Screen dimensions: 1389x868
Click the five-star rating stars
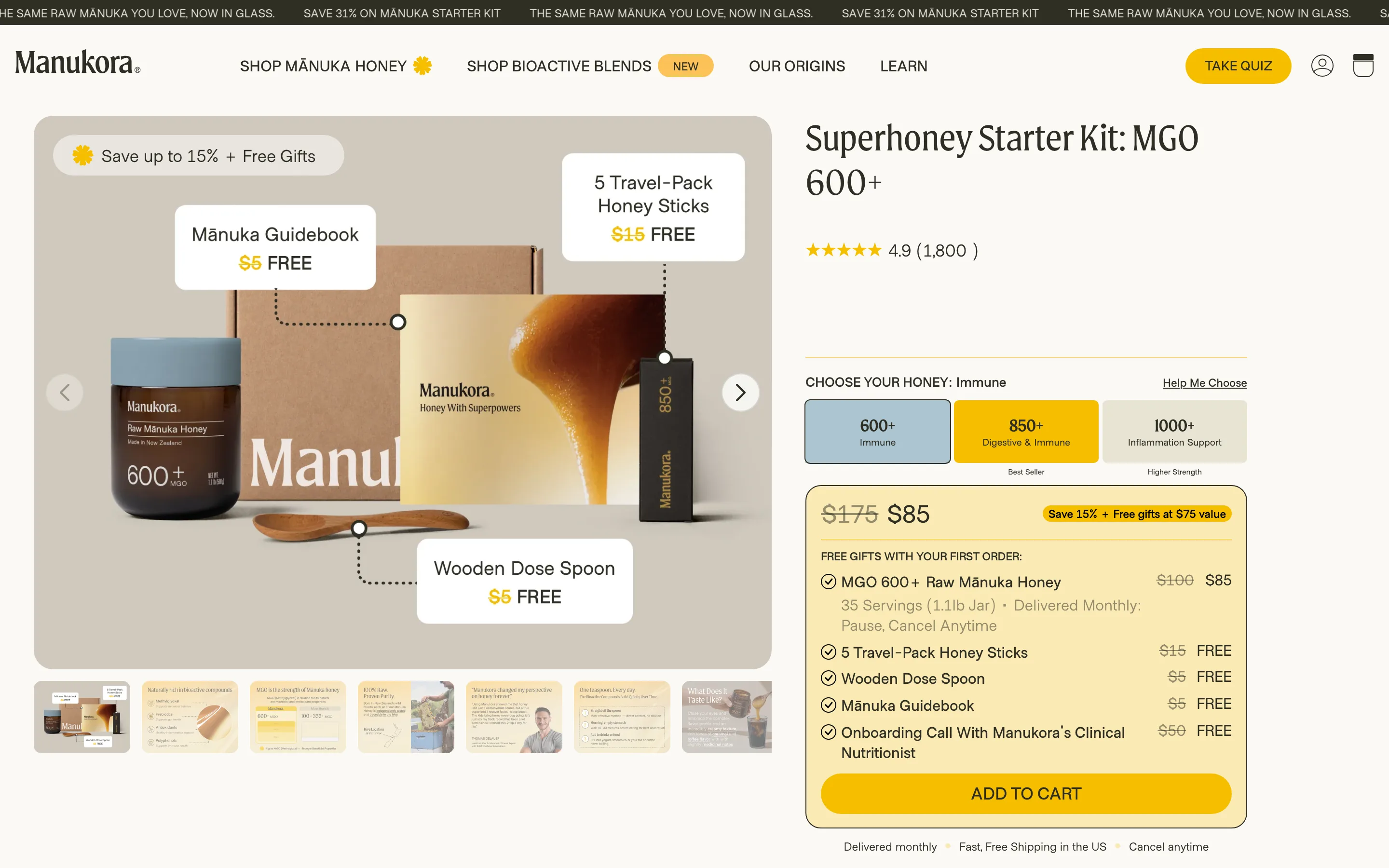click(x=843, y=250)
